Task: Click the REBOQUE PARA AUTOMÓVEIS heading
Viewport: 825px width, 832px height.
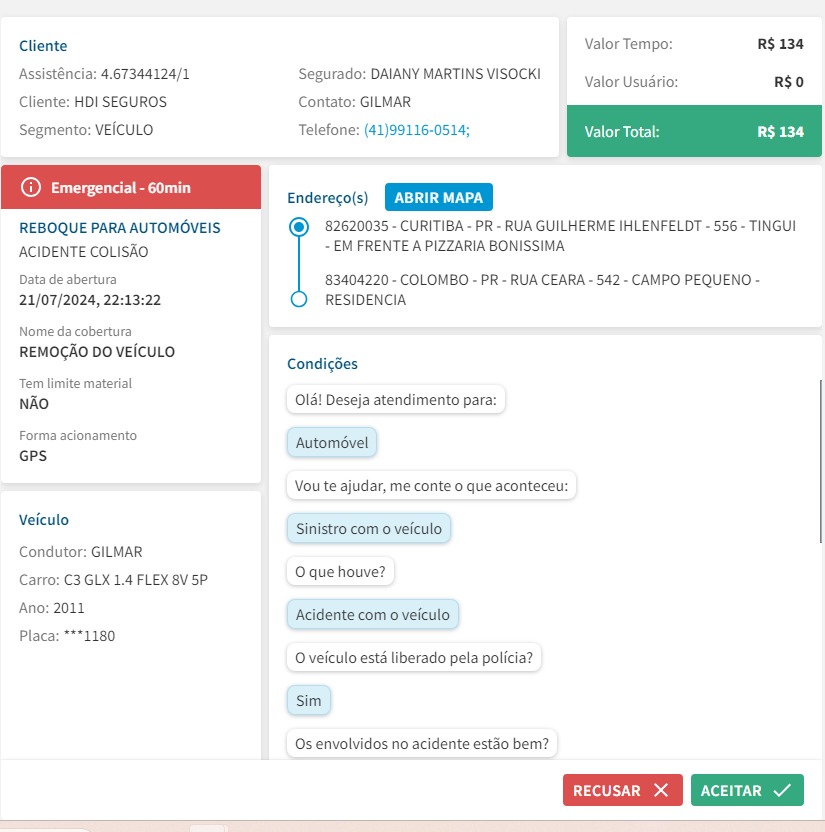Action: (120, 228)
